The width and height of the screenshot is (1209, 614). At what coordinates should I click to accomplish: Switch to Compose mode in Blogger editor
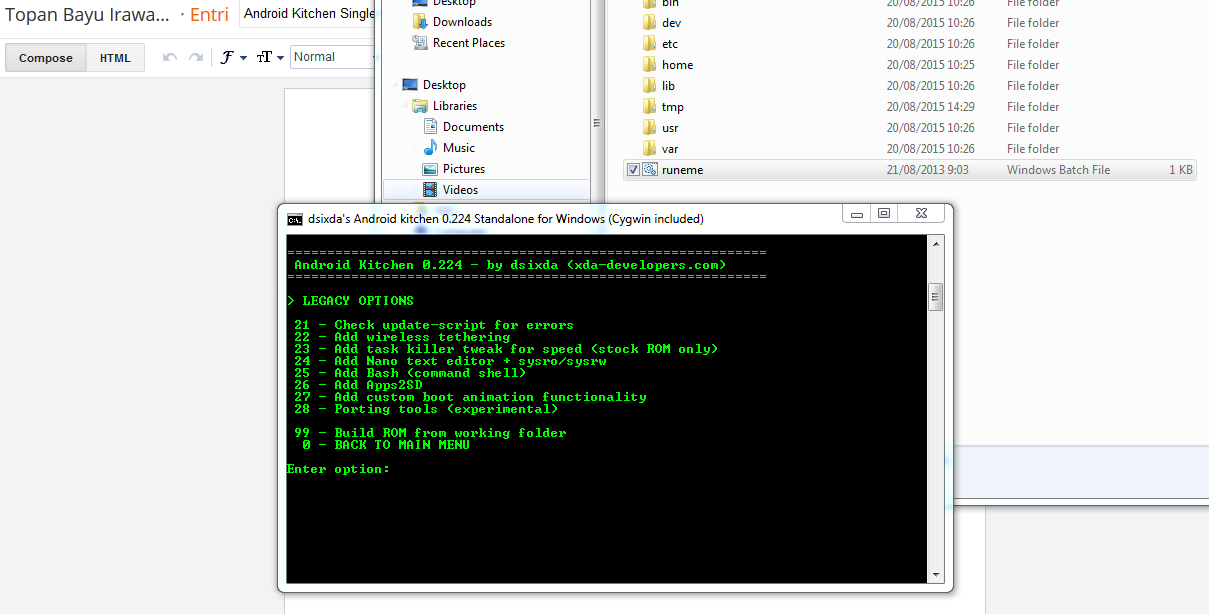coord(46,58)
